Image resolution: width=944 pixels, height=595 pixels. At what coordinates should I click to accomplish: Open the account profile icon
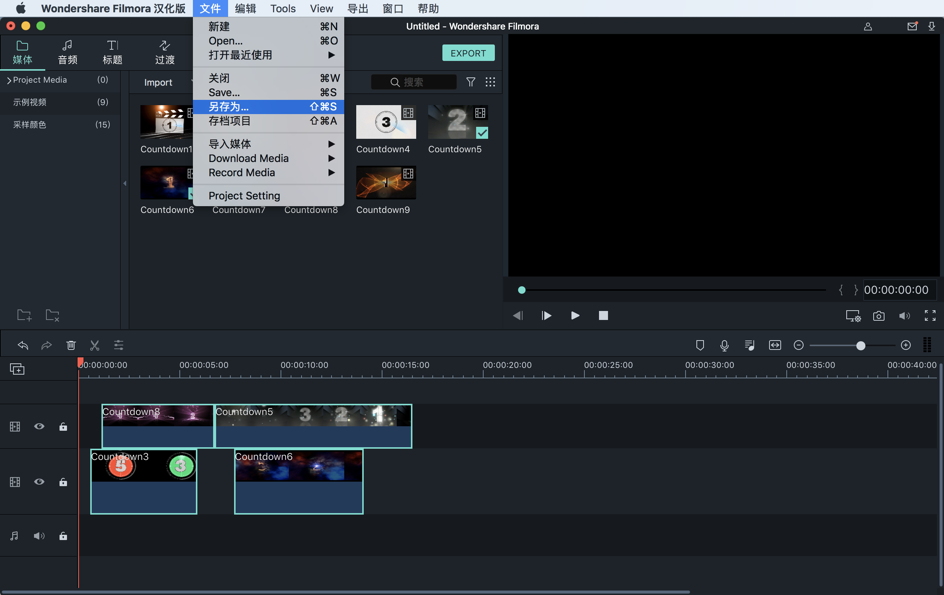[868, 26]
